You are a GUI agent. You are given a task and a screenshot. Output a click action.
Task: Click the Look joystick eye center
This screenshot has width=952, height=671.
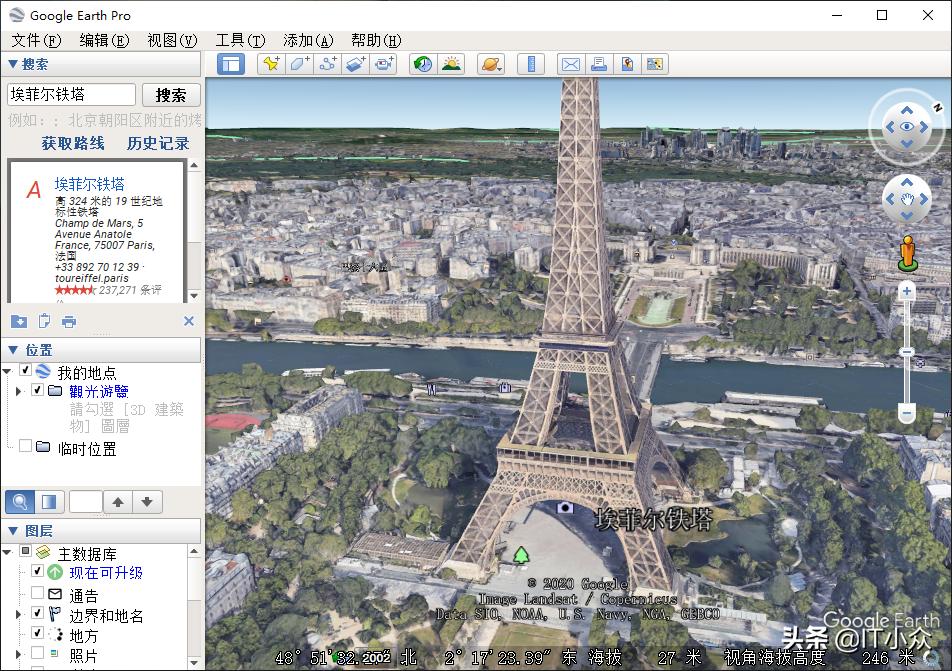[x=906, y=126]
